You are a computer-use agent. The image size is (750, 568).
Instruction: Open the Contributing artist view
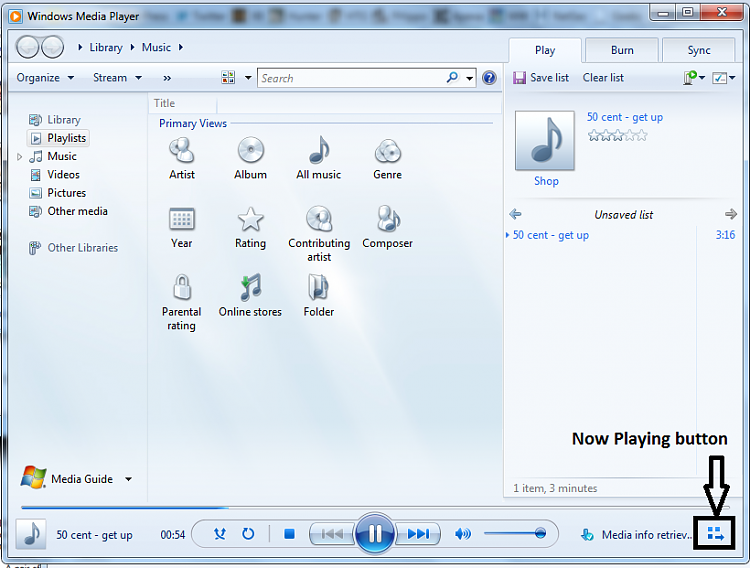[319, 234]
